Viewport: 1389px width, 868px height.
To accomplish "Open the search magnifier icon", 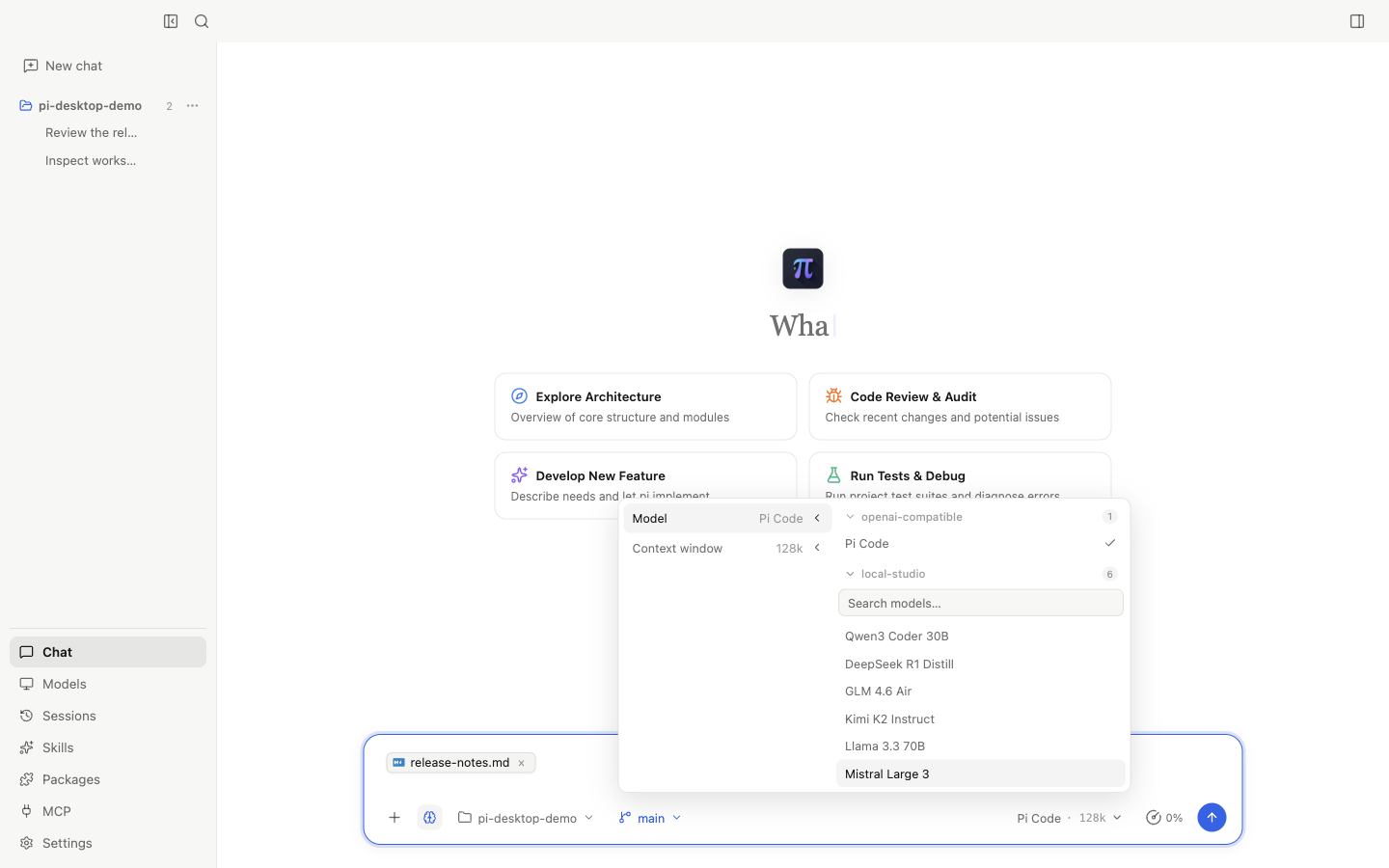I will (x=202, y=21).
